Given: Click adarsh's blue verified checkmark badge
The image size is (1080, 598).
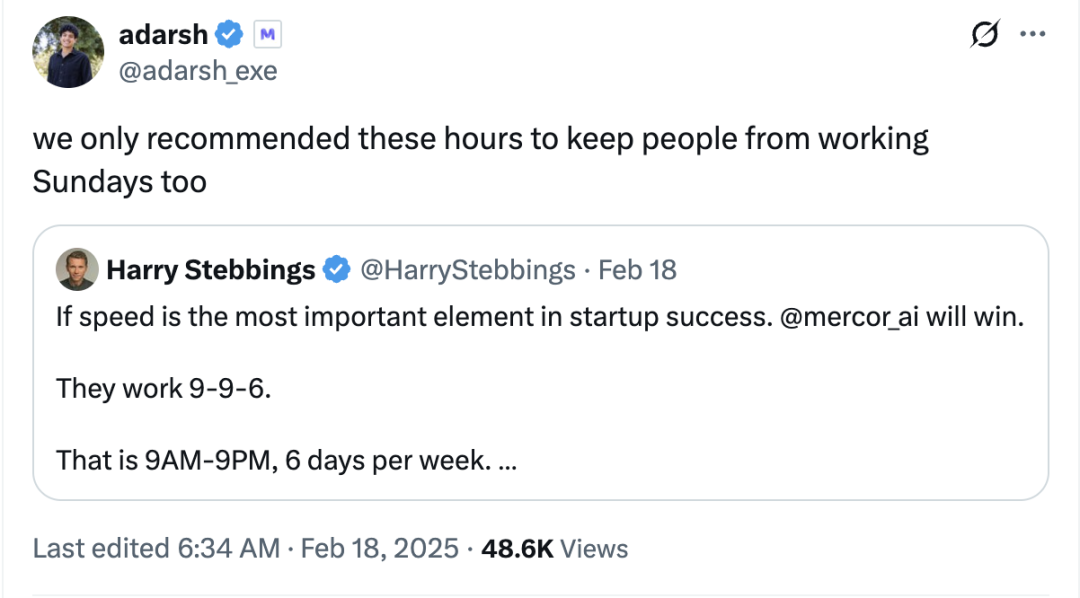Looking at the screenshot, I should [x=229, y=34].
